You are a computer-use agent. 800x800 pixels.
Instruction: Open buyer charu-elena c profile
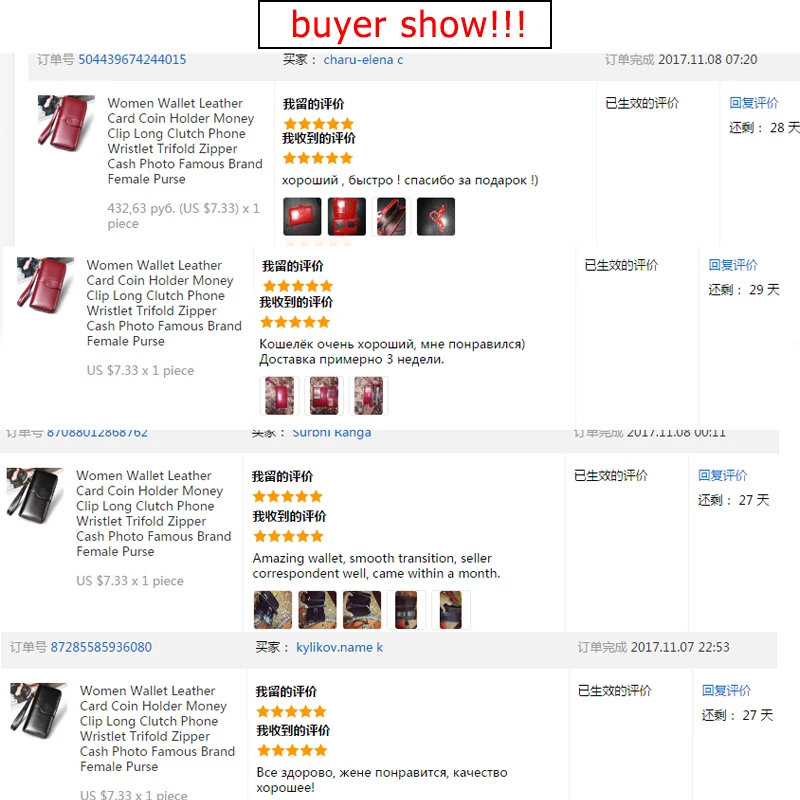point(363,60)
